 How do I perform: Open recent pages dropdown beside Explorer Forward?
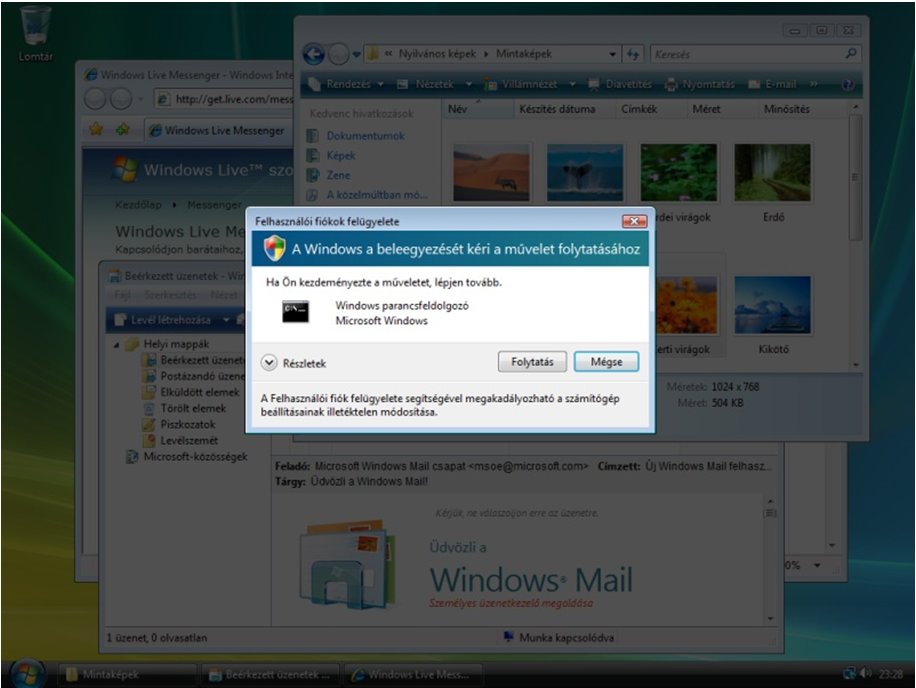[x=356, y=54]
